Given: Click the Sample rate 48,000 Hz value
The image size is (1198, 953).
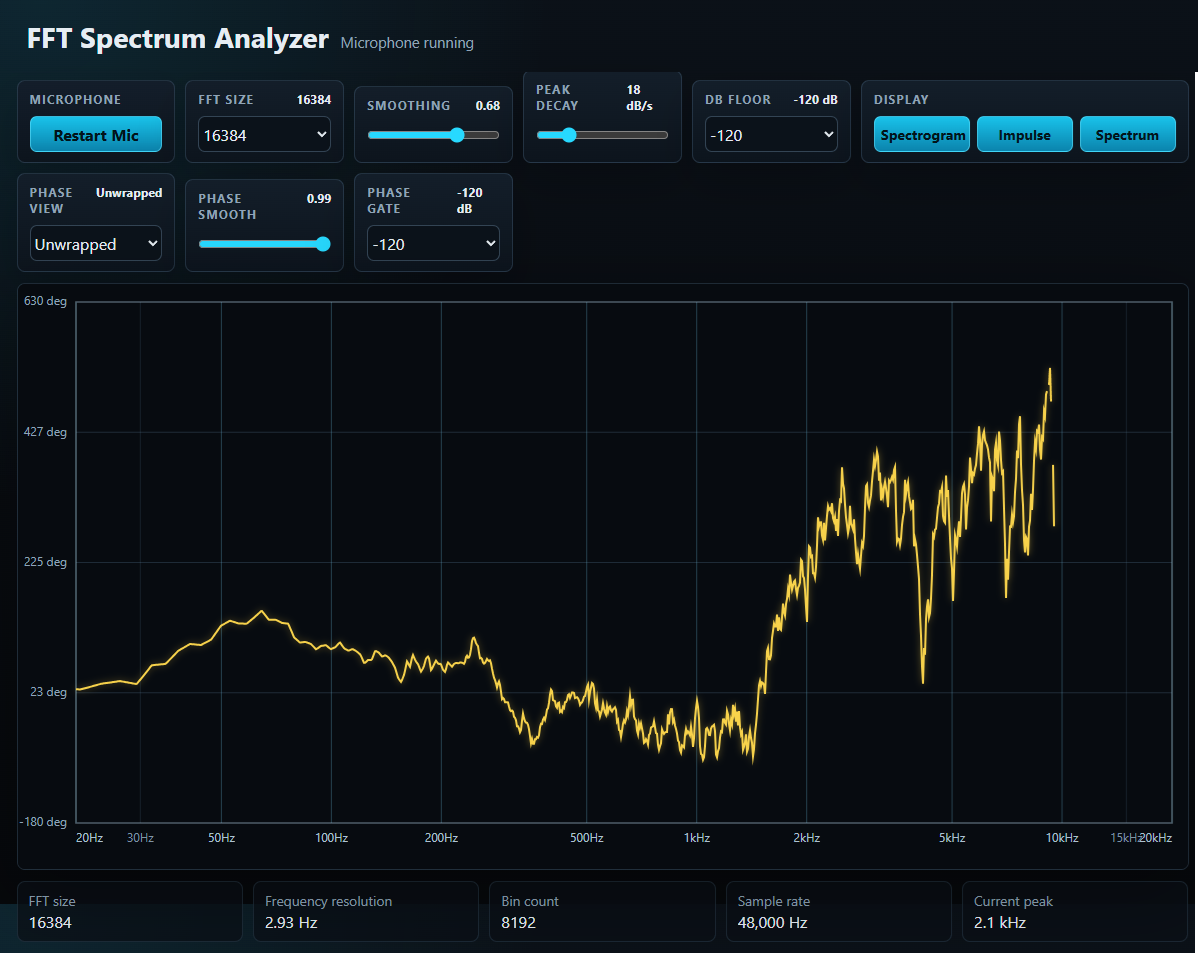Looking at the screenshot, I should [x=772, y=922].
